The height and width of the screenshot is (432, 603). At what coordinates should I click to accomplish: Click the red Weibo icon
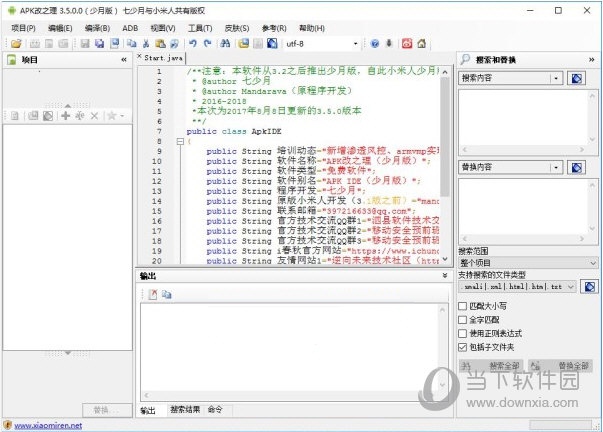tap(407, 43)
